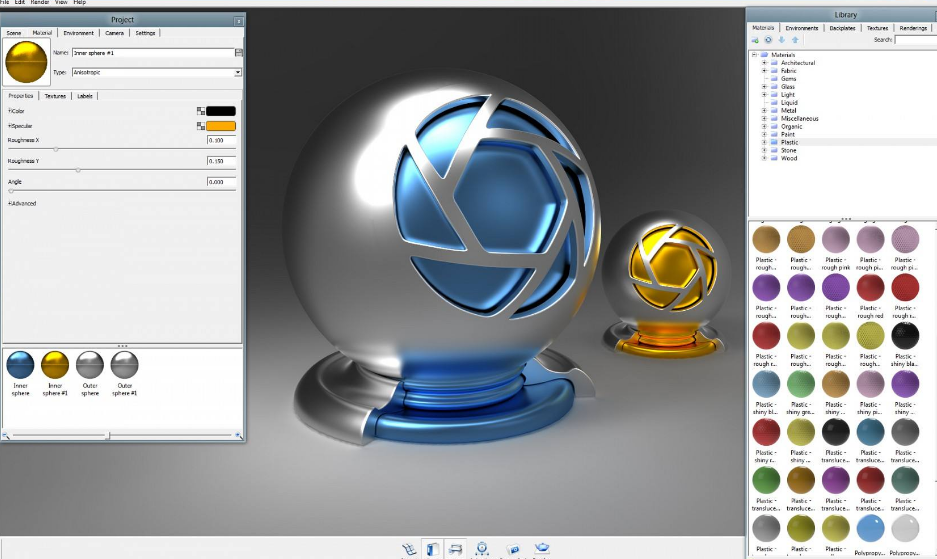Switch to the Camera tab in Project panel
Viewport: 937px width, 559px height.
(115, 33)
